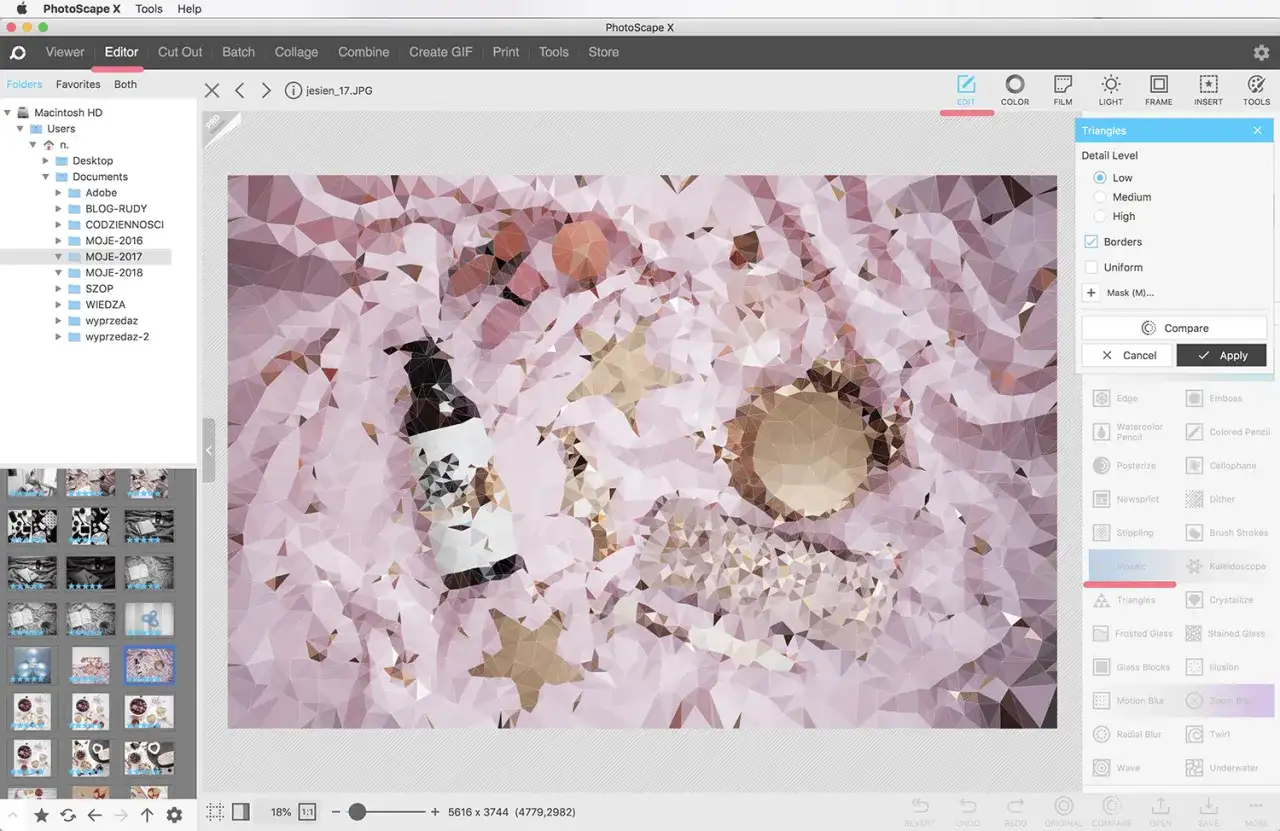Open the FILM effects panel
This screenshot has width=1280, height=831.
pyautogui.click(x=1062, y=90)
